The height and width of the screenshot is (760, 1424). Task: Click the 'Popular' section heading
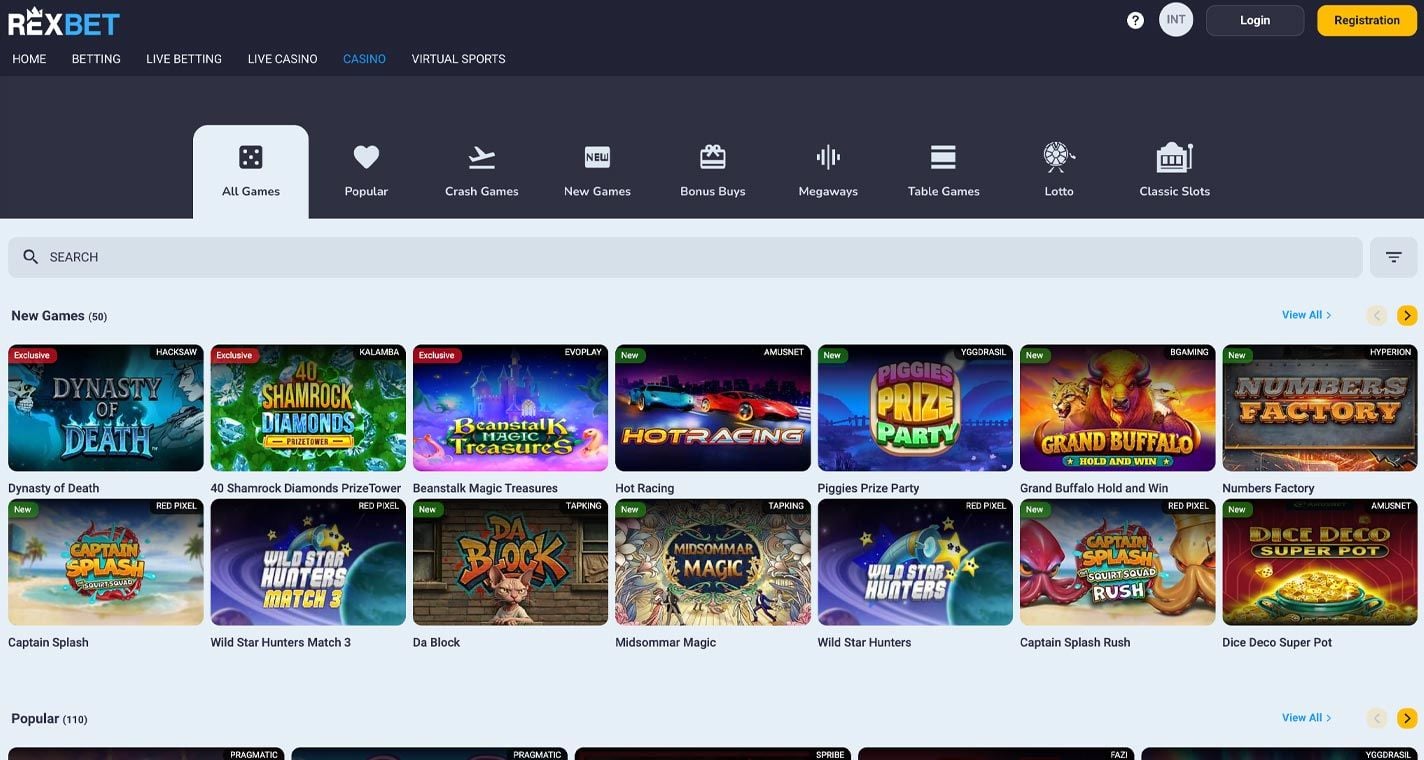click(35, 719)
